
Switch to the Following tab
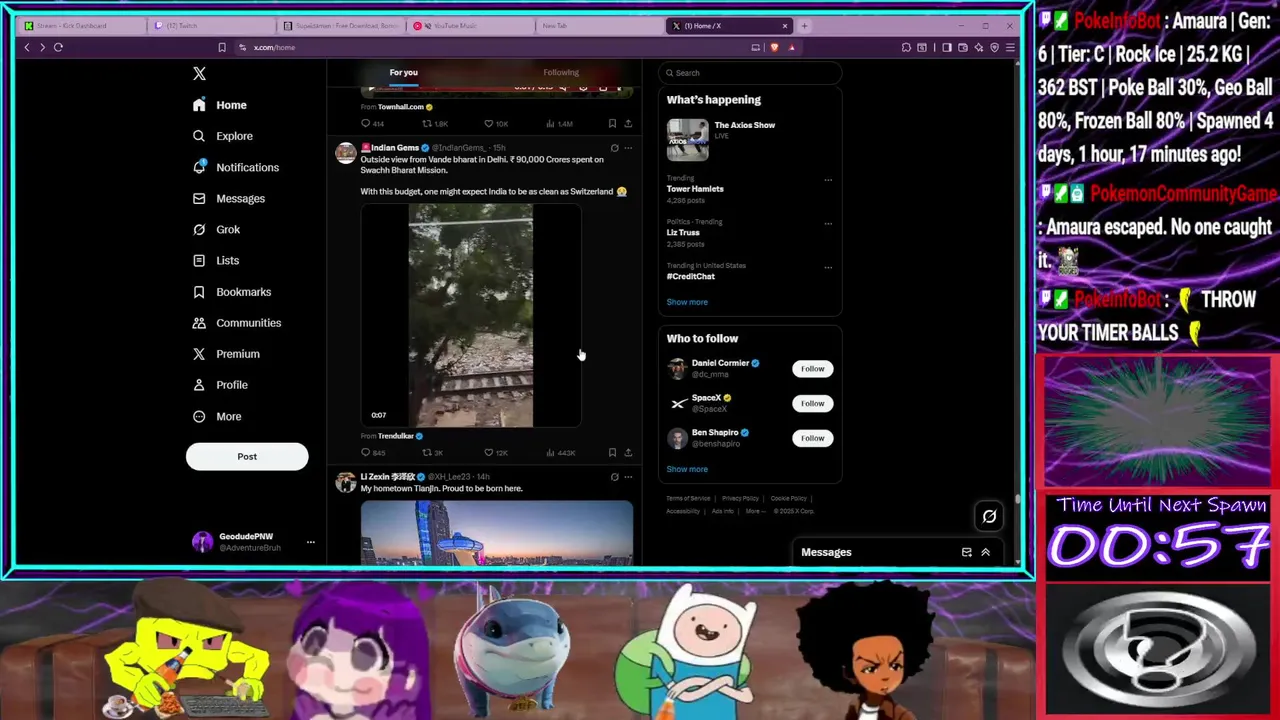(561, 72)
